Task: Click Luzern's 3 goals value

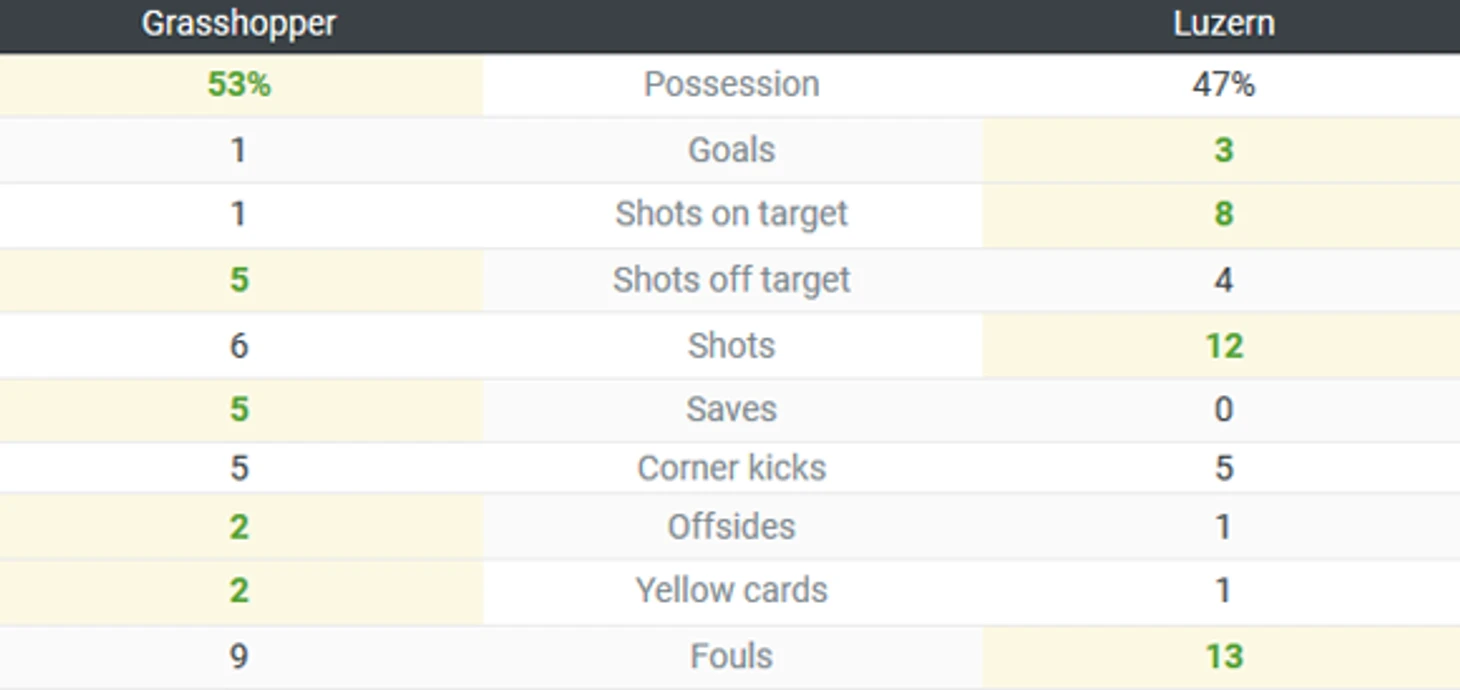Action: click(1223, 150)
